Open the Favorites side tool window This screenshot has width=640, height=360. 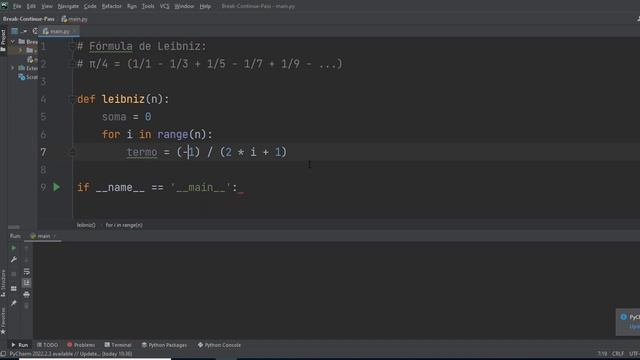coord(3,321)
